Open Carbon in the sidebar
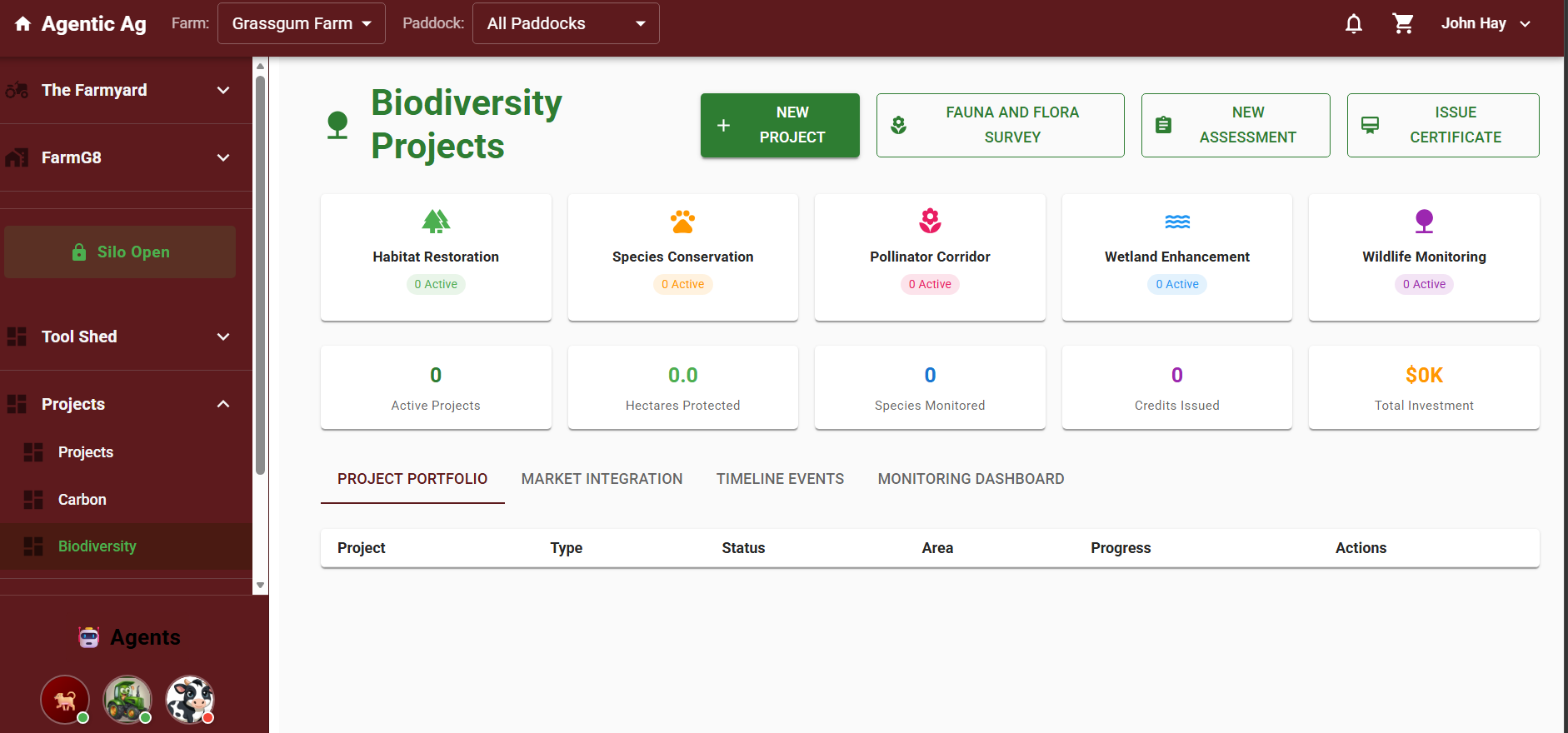Viewport: 1568px width, 733px height. 126,500
